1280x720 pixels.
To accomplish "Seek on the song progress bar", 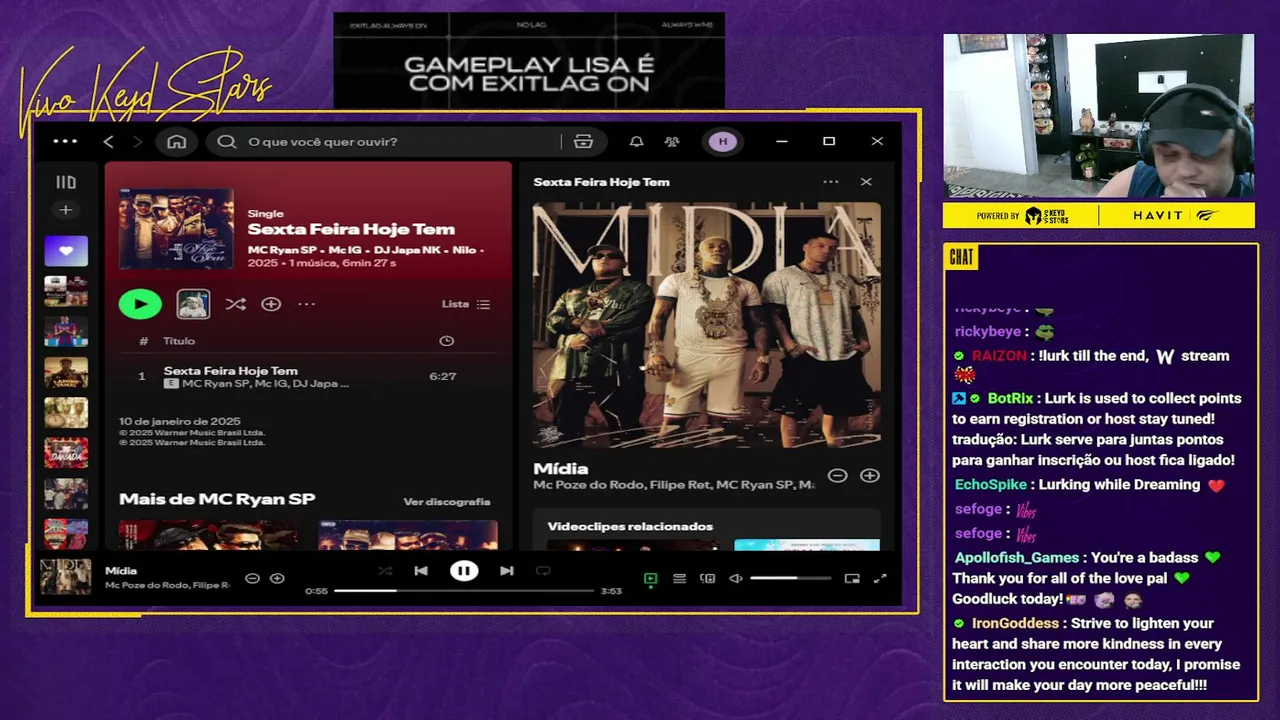I will click(x=464, y=591).
